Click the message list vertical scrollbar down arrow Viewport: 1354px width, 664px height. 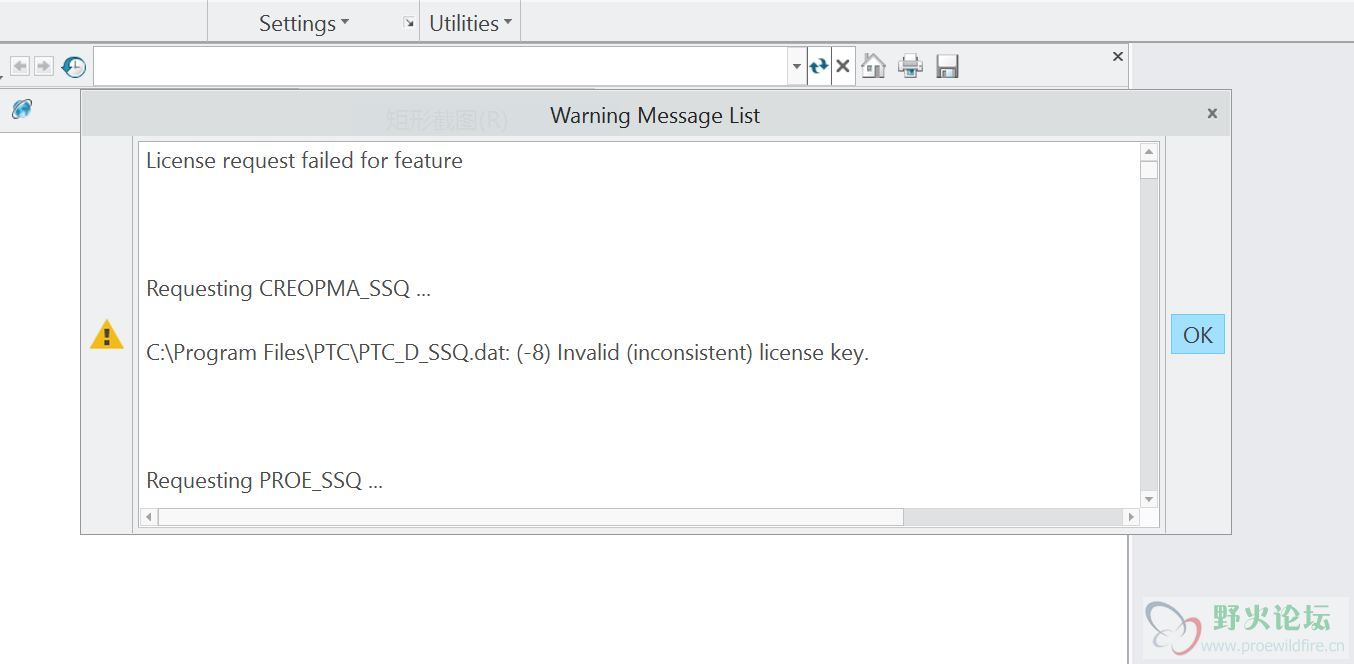pos(1149,499)
